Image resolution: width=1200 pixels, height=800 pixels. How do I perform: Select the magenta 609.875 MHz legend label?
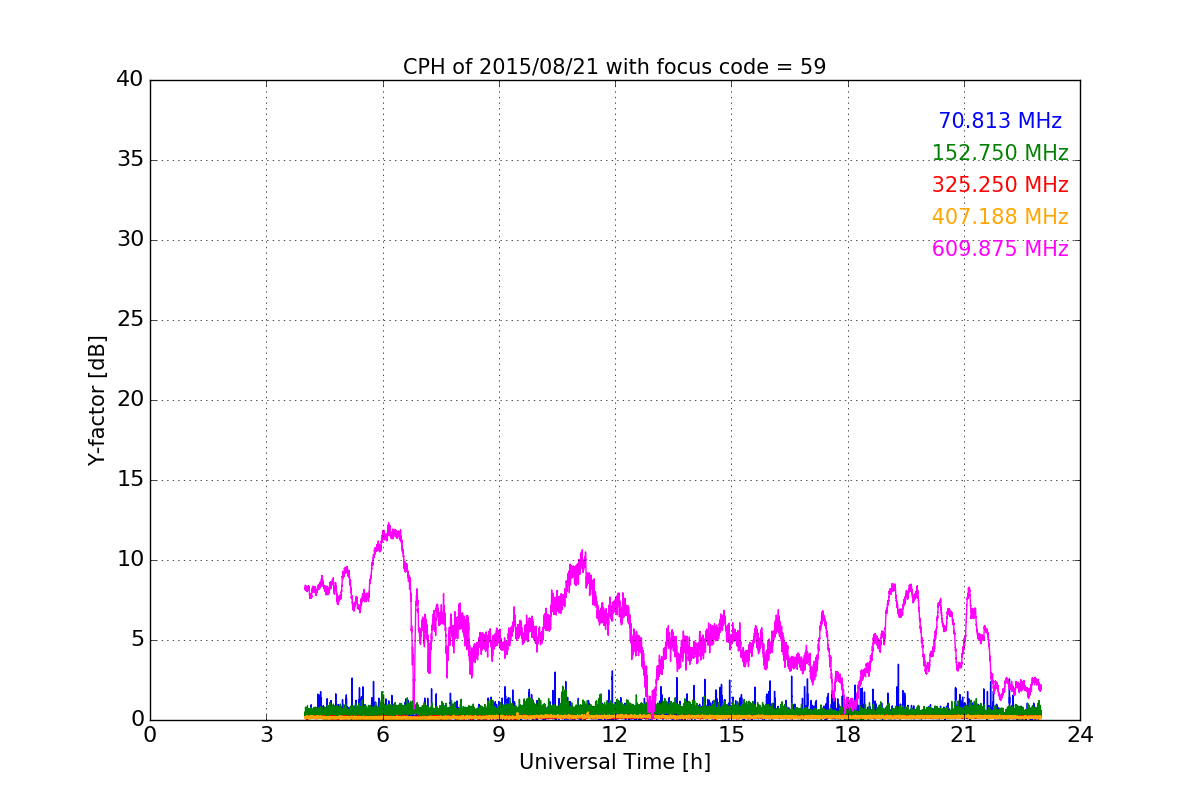[x=1000, y=249]
